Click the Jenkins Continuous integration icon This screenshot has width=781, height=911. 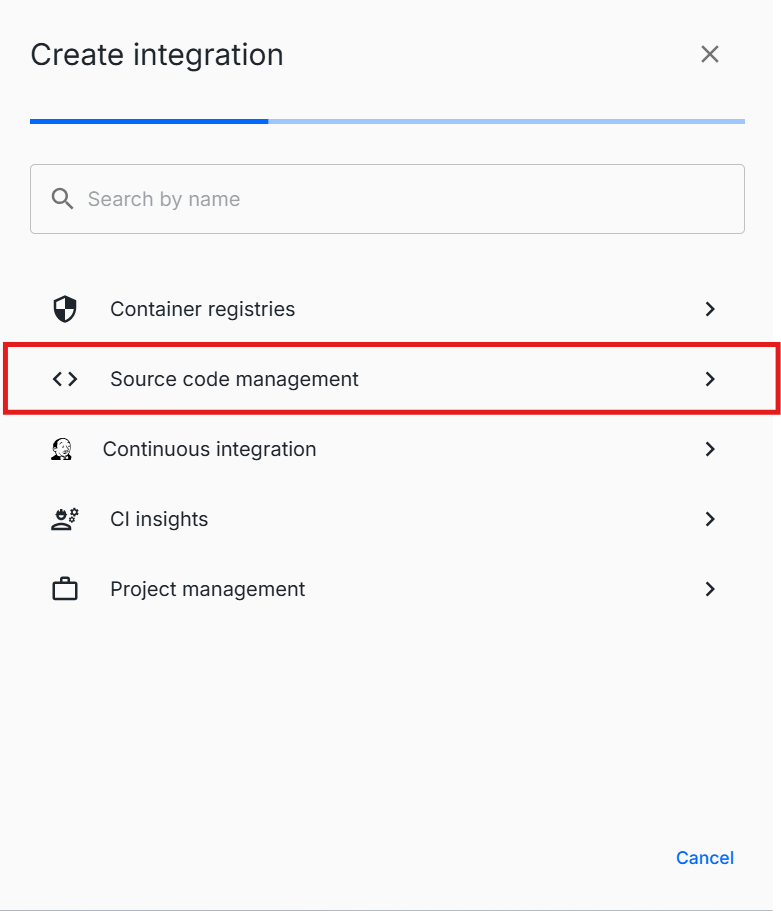point(62,449)
